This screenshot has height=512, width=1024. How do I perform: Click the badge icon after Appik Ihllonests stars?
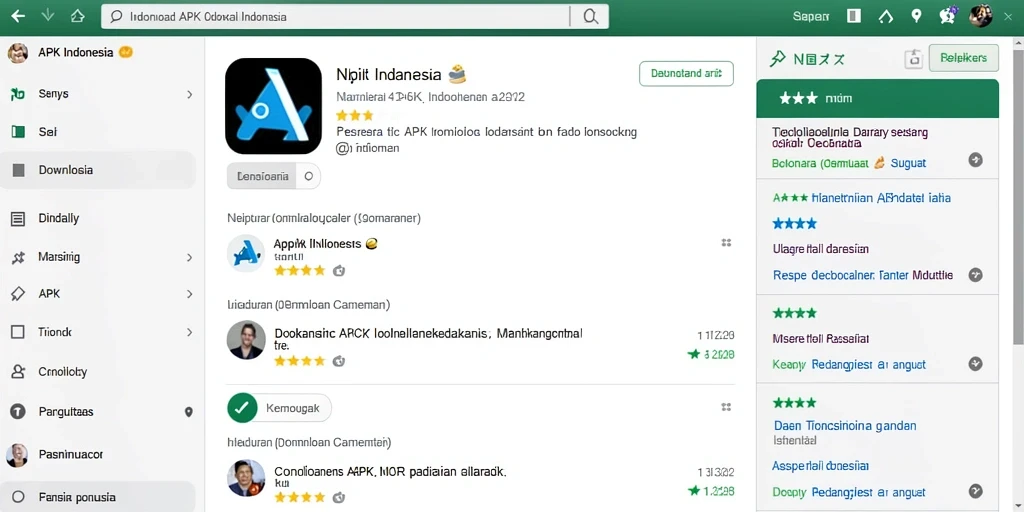[x=338, y=270]
